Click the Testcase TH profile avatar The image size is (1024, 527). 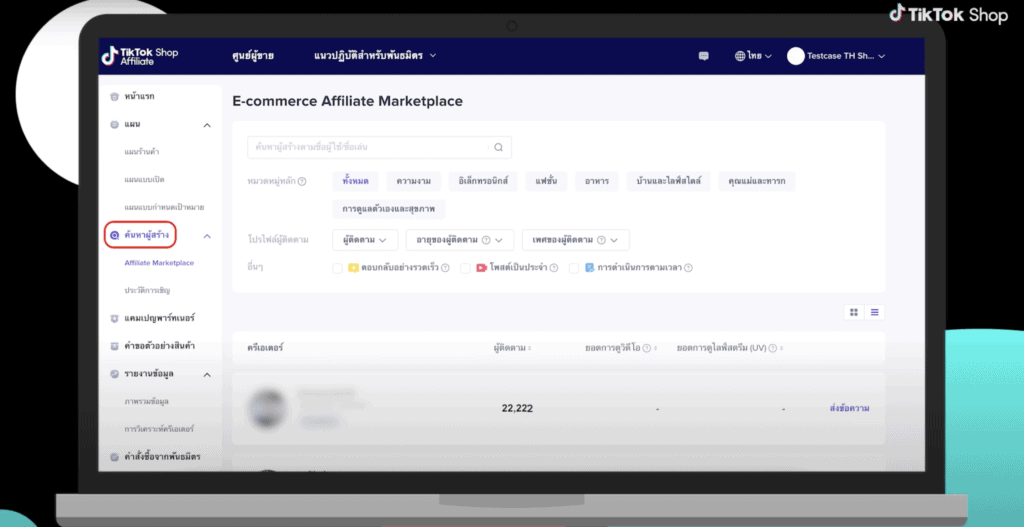point(795,56)
